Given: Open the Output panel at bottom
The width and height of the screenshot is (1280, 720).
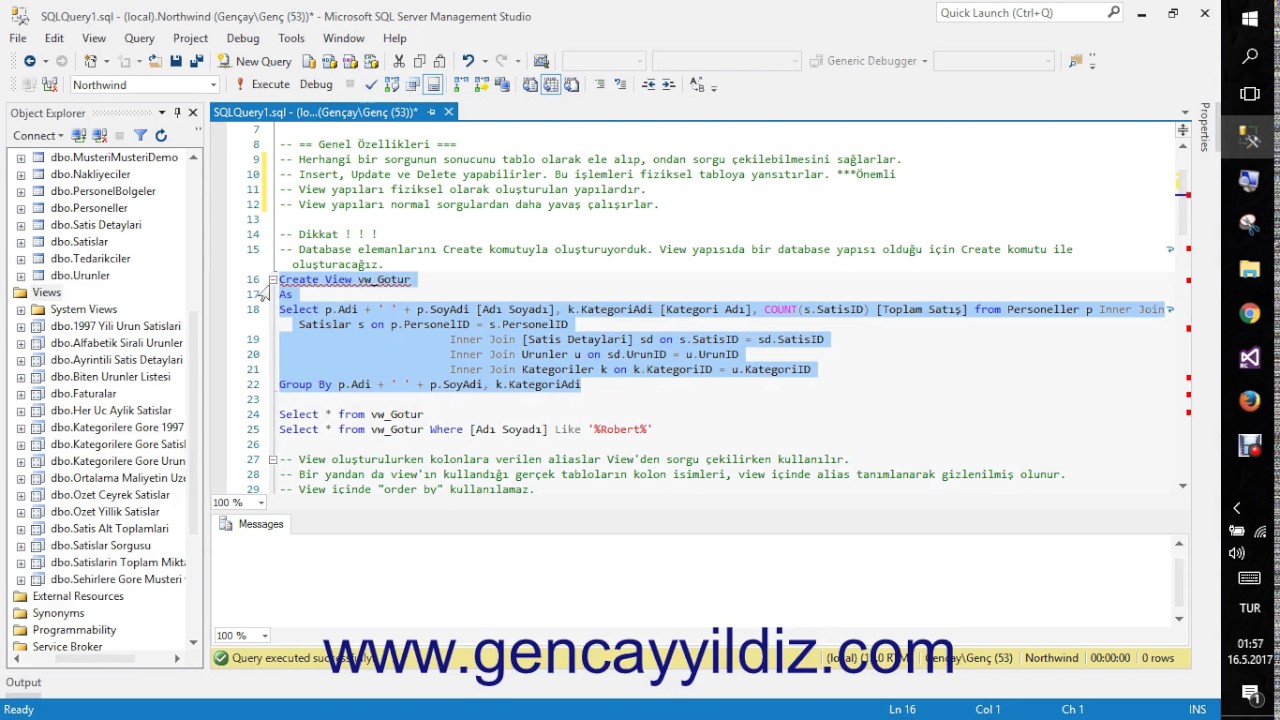Looking at the screenshot, I should pos(24,682).
